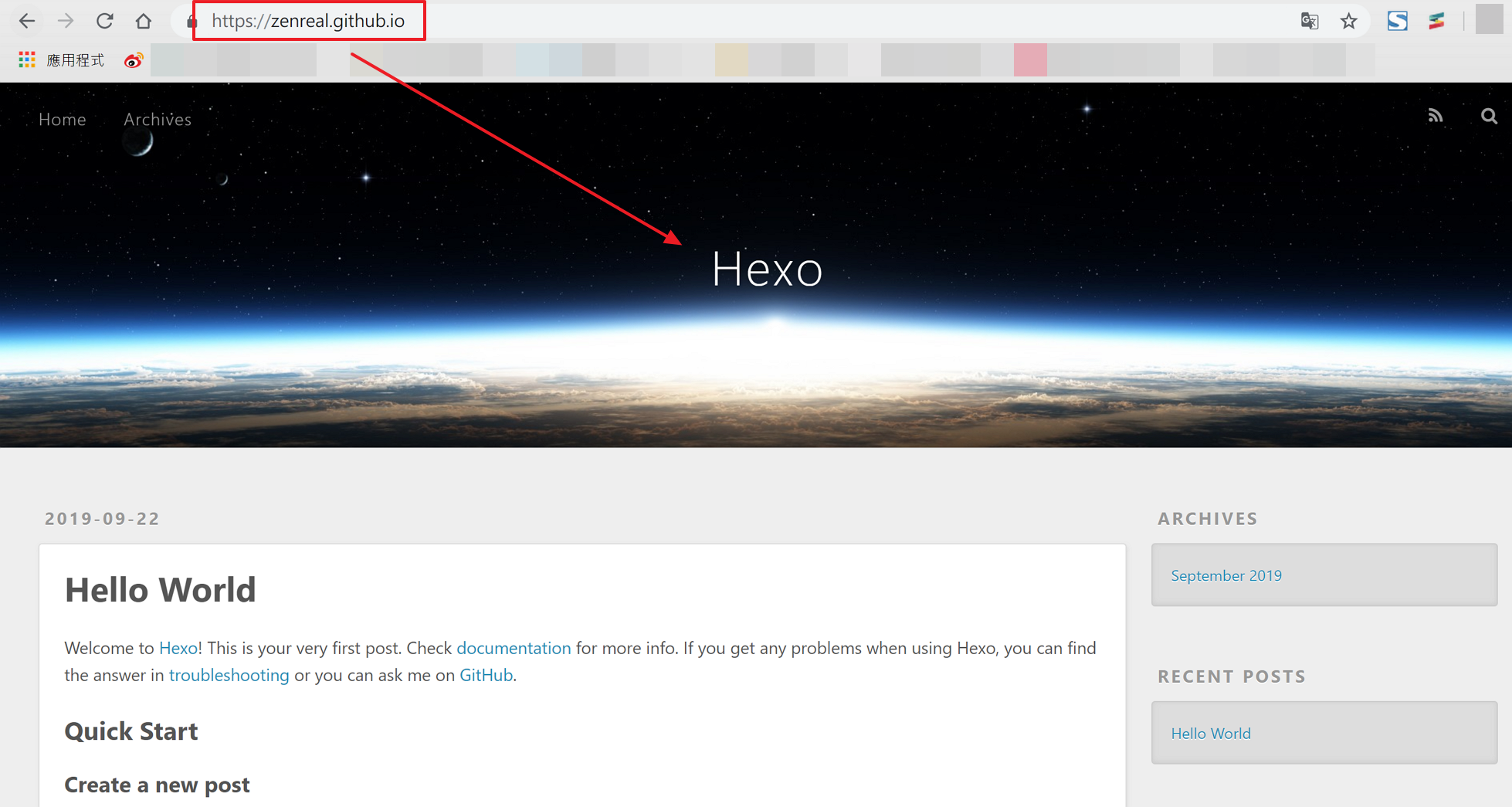View site security via the lock icon
The width and height of the screenshot is (1512, 807).
pos(192,22)
